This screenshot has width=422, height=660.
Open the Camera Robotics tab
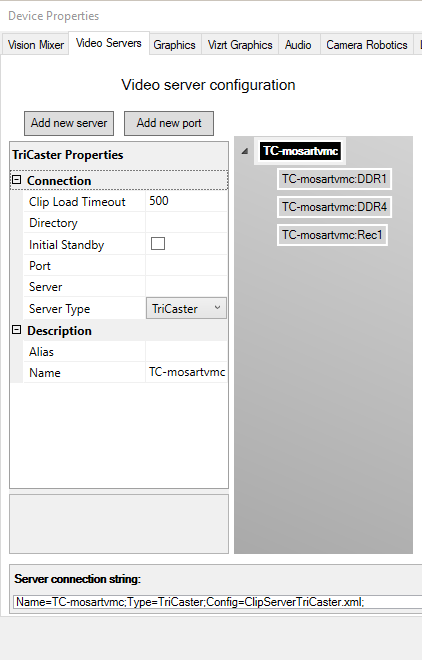pyautogui.click(x=366, y=45)
